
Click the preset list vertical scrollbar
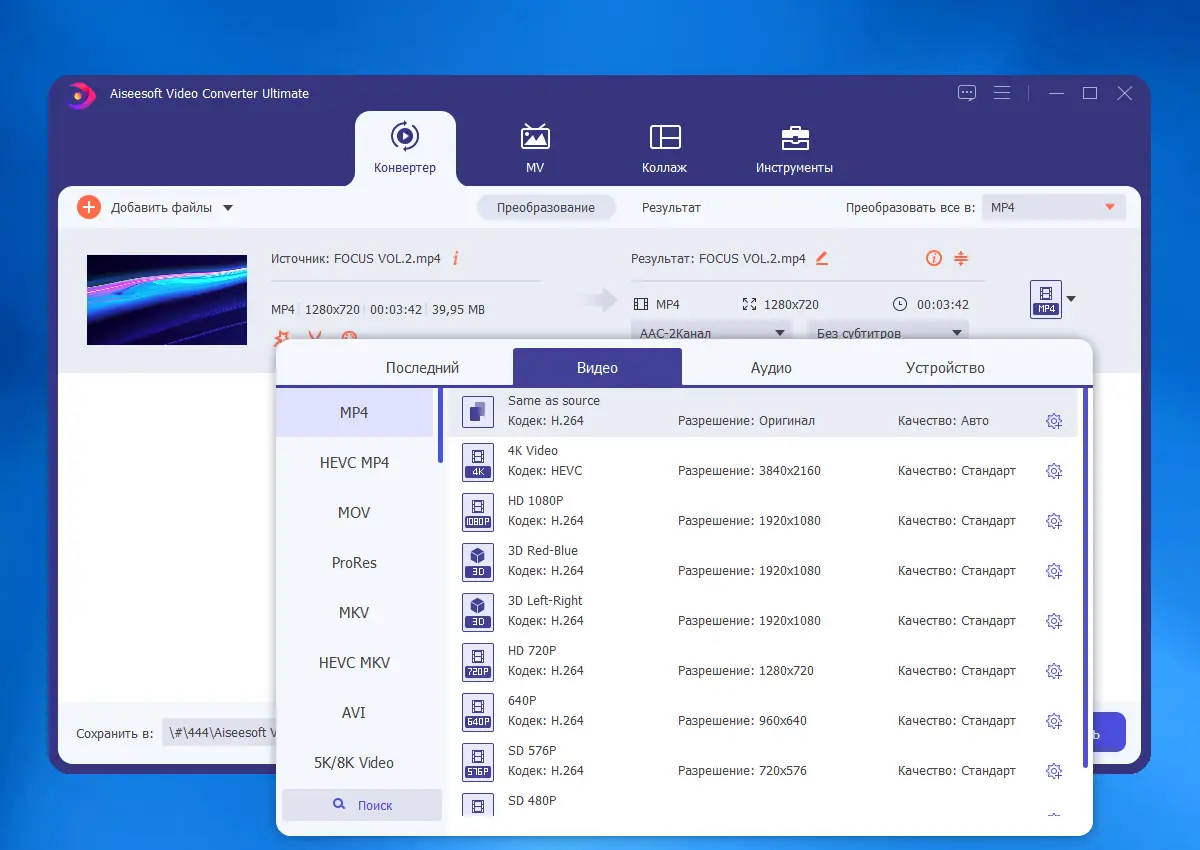tap(1086, 578)
